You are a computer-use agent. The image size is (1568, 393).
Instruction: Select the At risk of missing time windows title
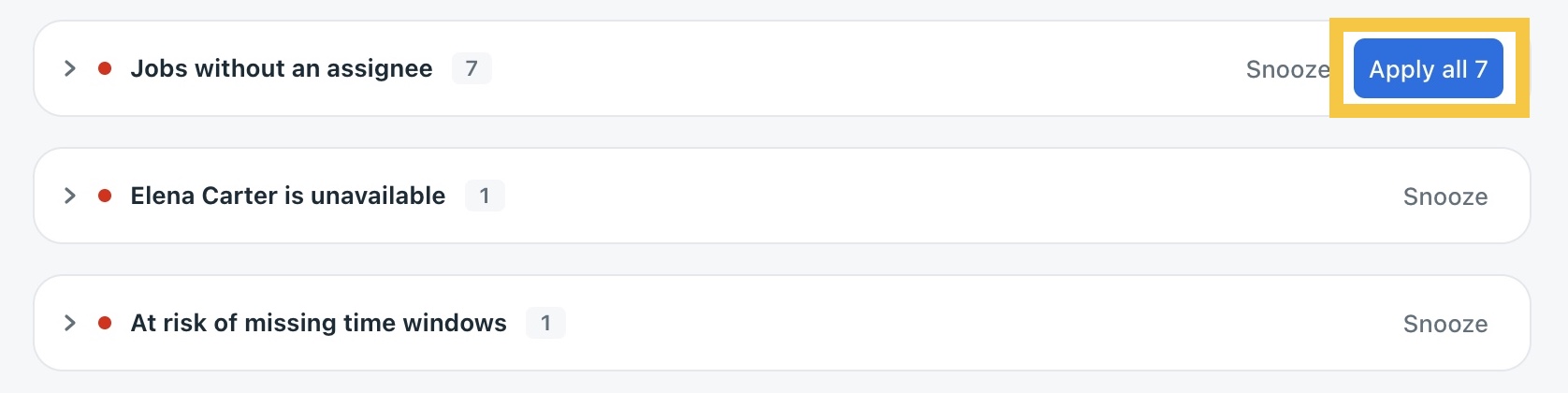click(319, 323)
